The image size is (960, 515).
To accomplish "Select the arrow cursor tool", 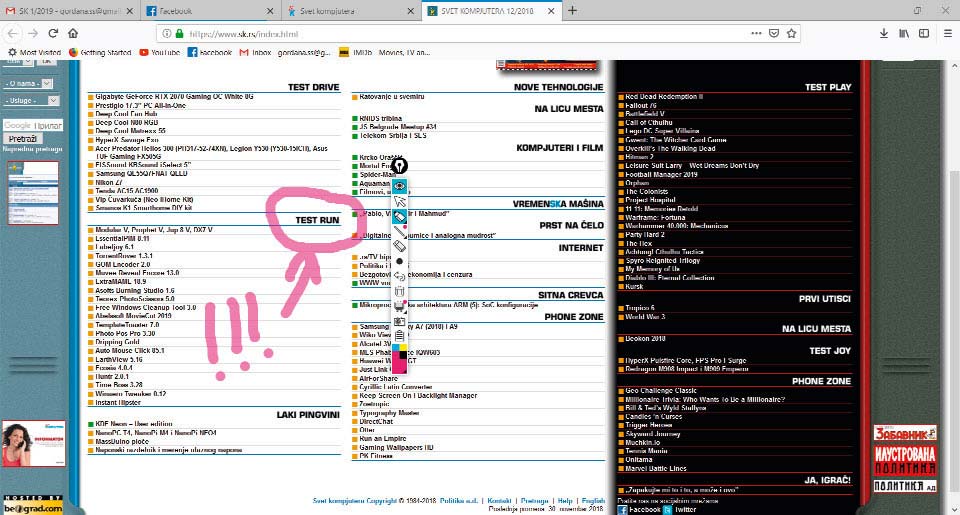I will click(399, 201).
